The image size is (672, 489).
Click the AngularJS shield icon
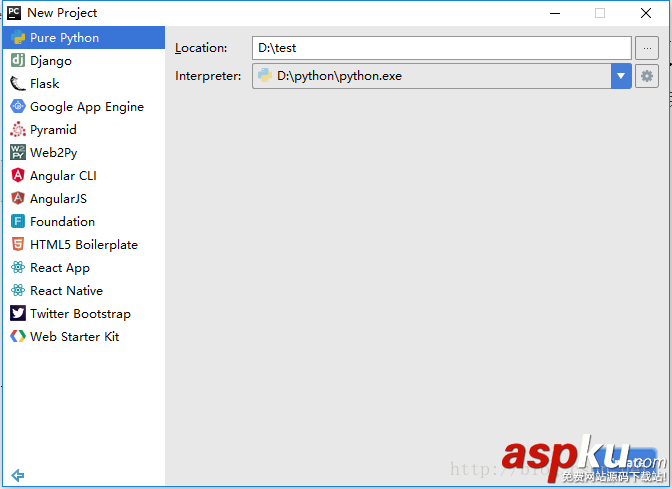18,198
